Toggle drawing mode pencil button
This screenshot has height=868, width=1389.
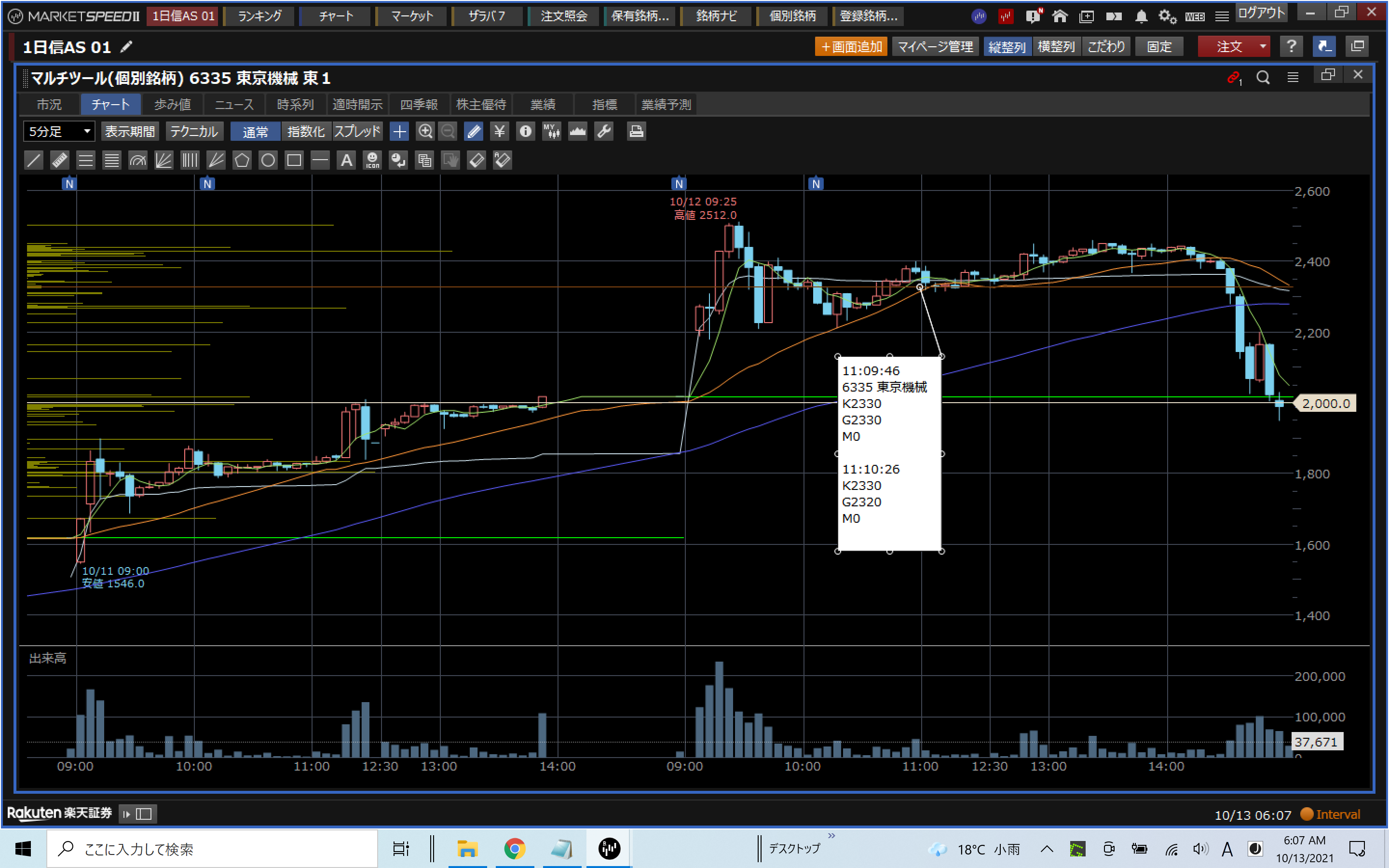click(x=474, y=132)
